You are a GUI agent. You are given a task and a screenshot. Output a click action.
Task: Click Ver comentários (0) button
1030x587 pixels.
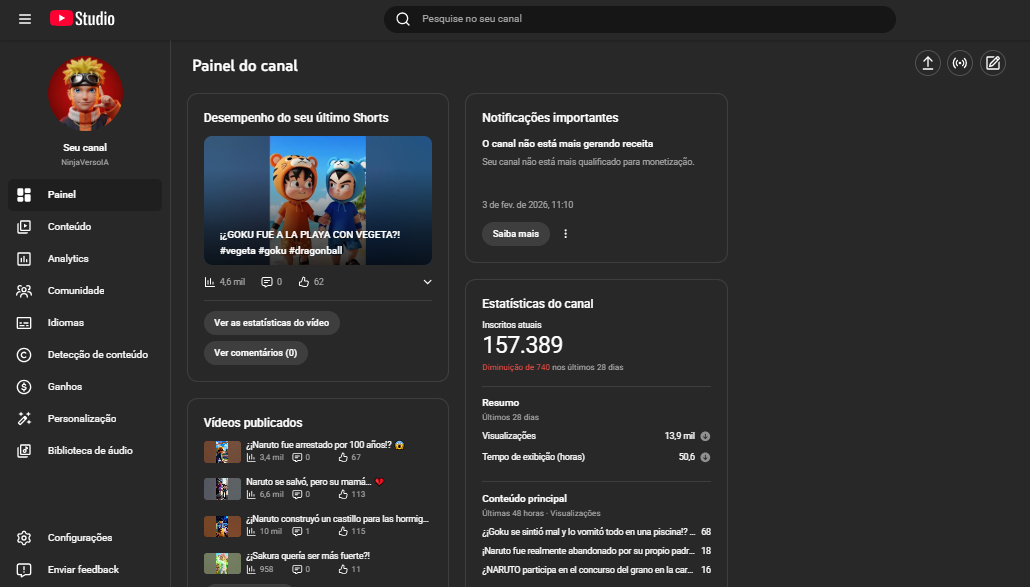255,353
